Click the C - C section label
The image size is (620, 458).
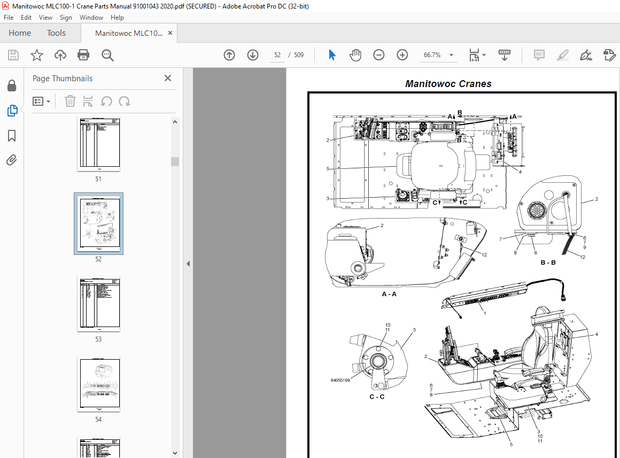(x=376, y=397)
